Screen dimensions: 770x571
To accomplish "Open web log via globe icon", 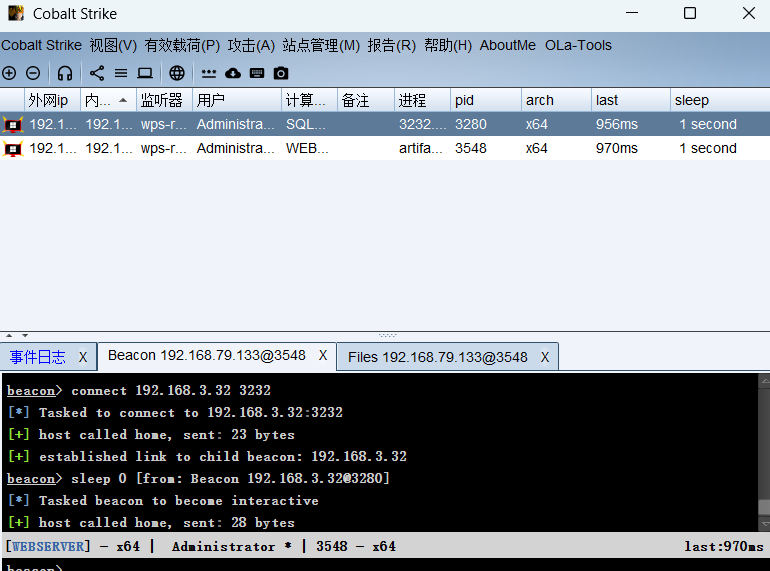I will (x=177, y=73).
